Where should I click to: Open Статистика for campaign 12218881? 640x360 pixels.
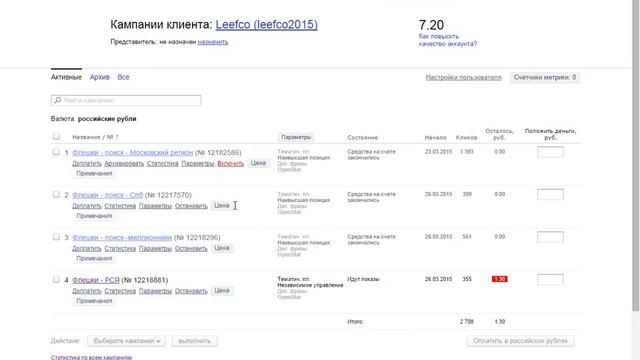coord(120,291)
